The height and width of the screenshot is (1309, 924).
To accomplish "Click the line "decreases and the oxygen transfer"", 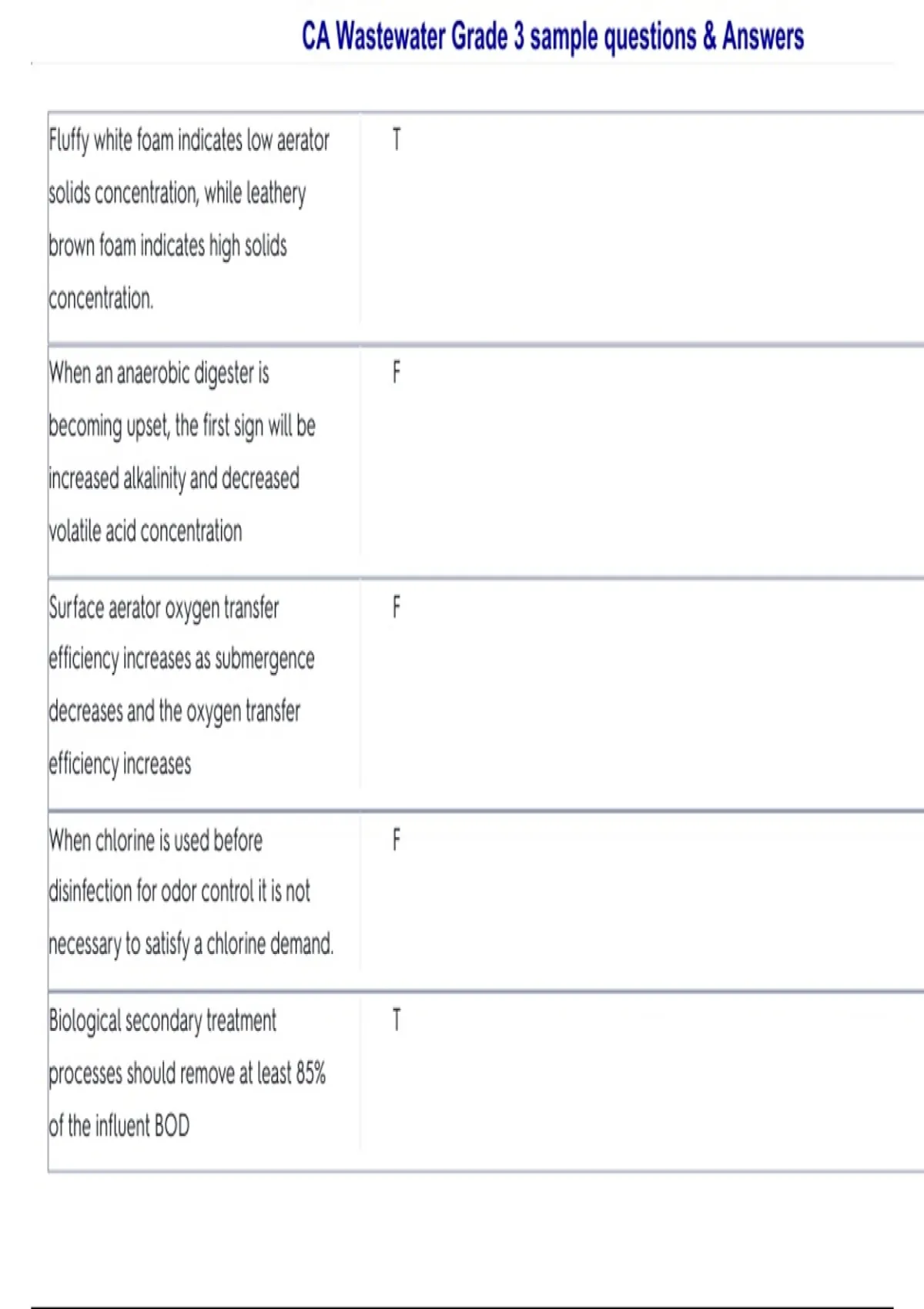I will 174,711.
